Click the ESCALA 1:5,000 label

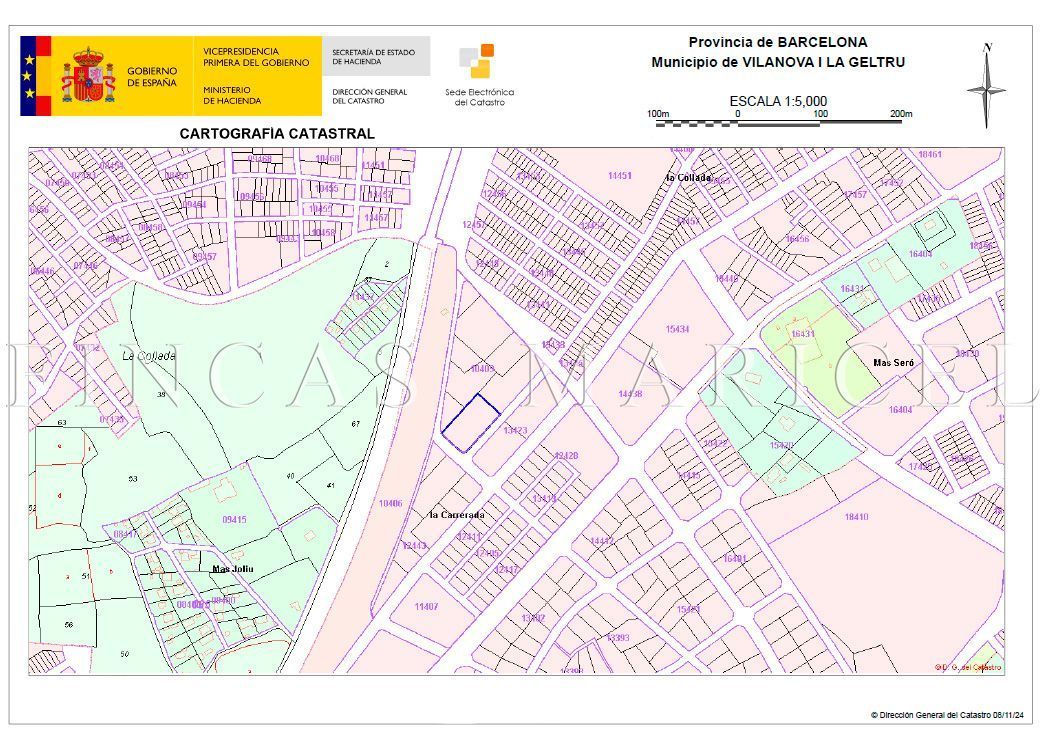click(x=778, y=101)
